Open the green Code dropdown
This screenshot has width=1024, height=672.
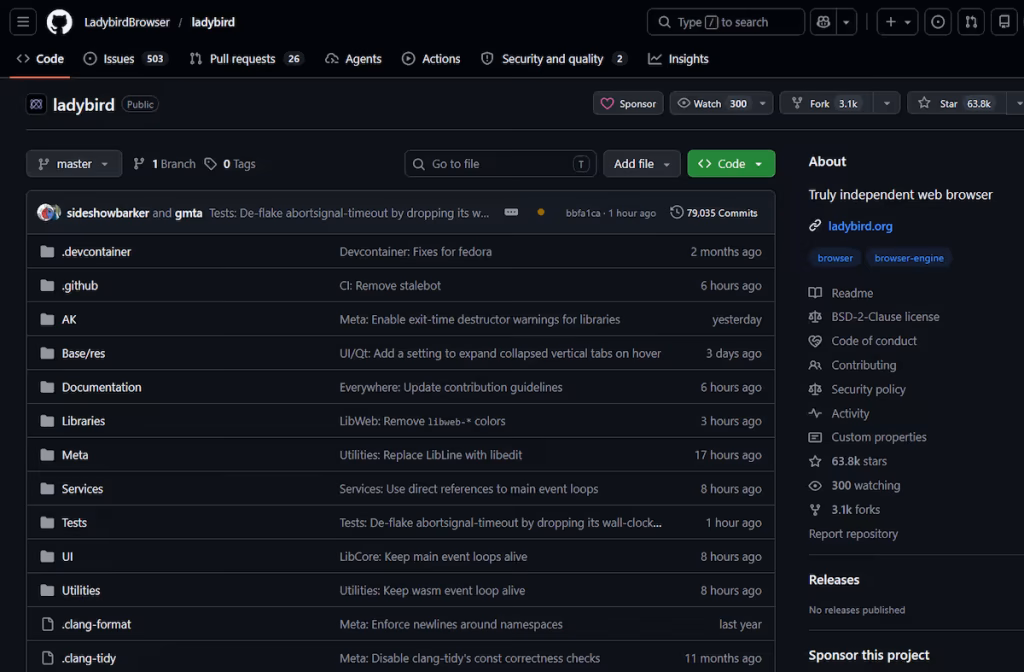[x=731, y=164]
